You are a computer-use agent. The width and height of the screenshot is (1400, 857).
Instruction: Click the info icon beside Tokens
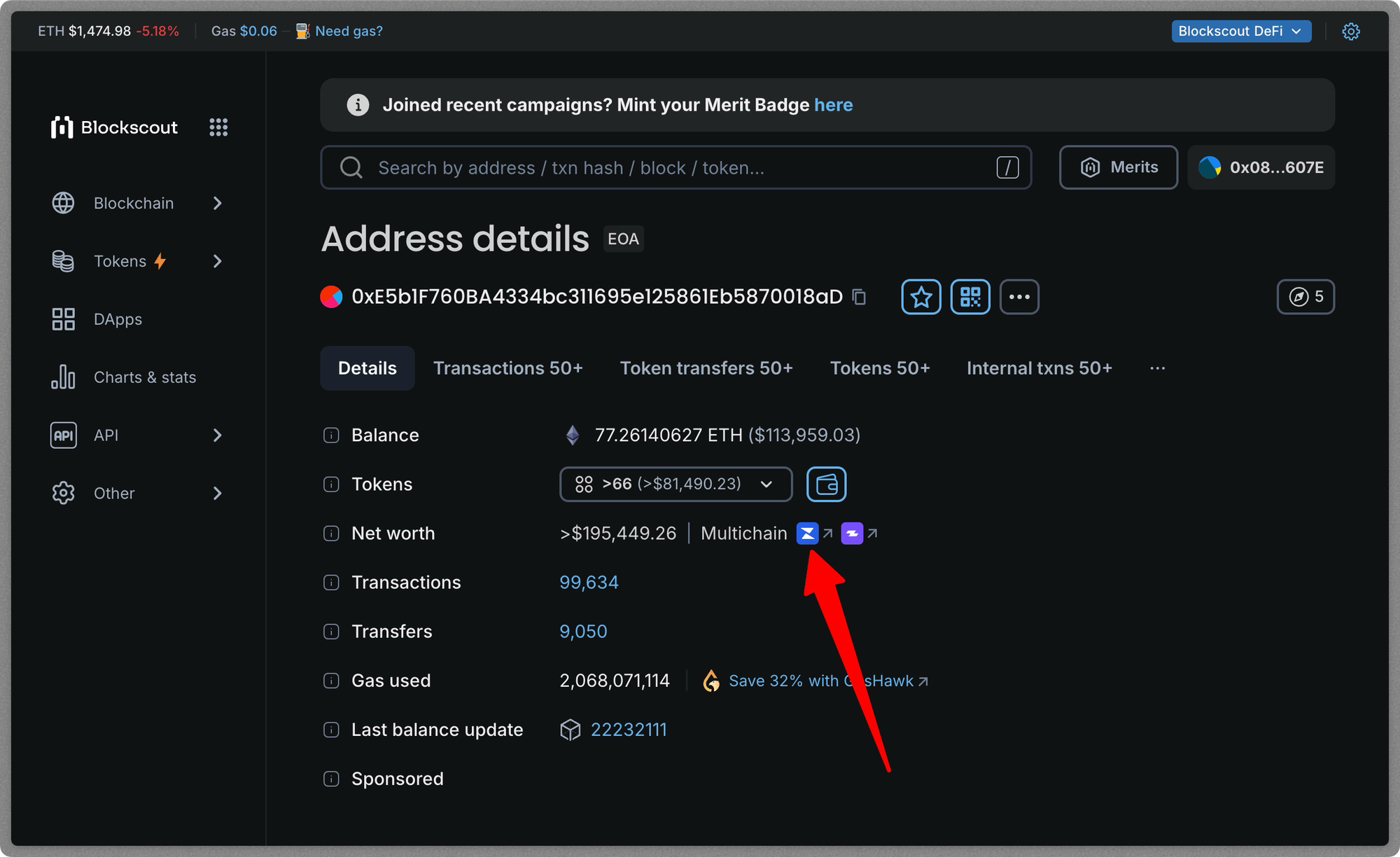pos(331,485)
